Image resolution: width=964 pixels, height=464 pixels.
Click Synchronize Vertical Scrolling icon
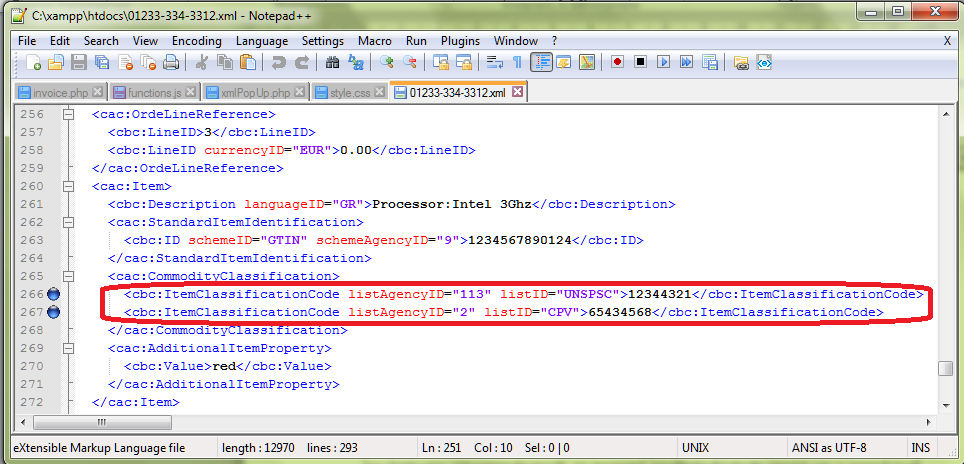440,62
